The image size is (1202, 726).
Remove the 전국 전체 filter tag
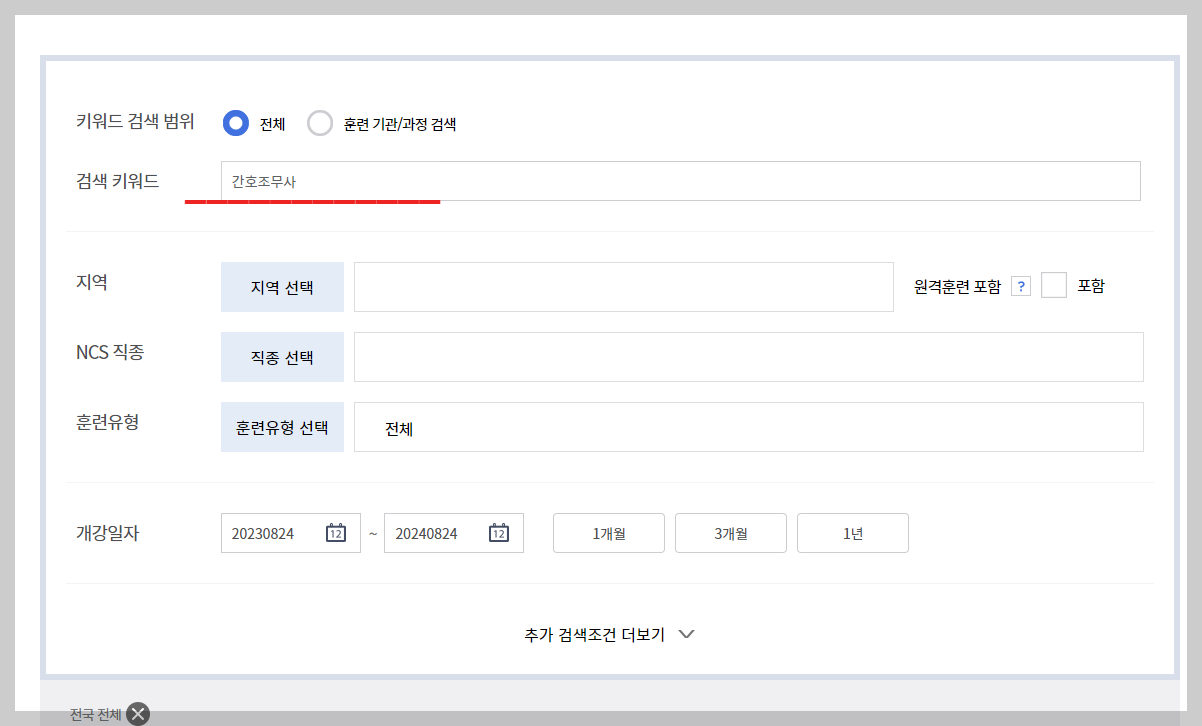click(x=137, y=712)
